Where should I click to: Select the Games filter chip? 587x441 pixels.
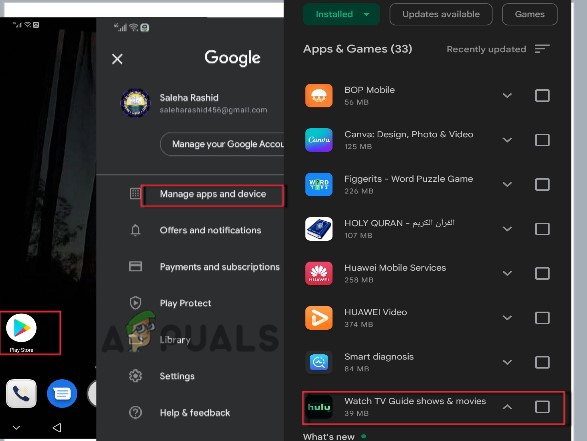pyautogui.click(x=529, y=14)
